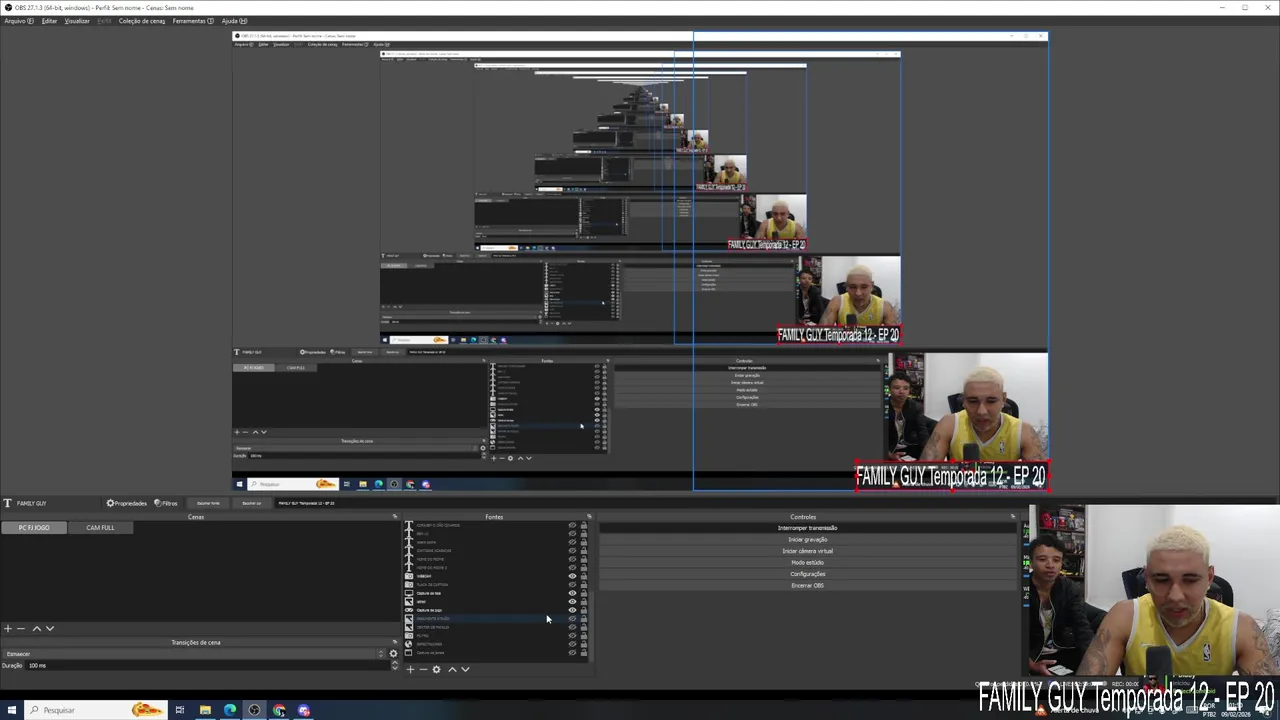Open transition properties gear icon
This screenshot has width=1280, height=720.
(393, 653)
